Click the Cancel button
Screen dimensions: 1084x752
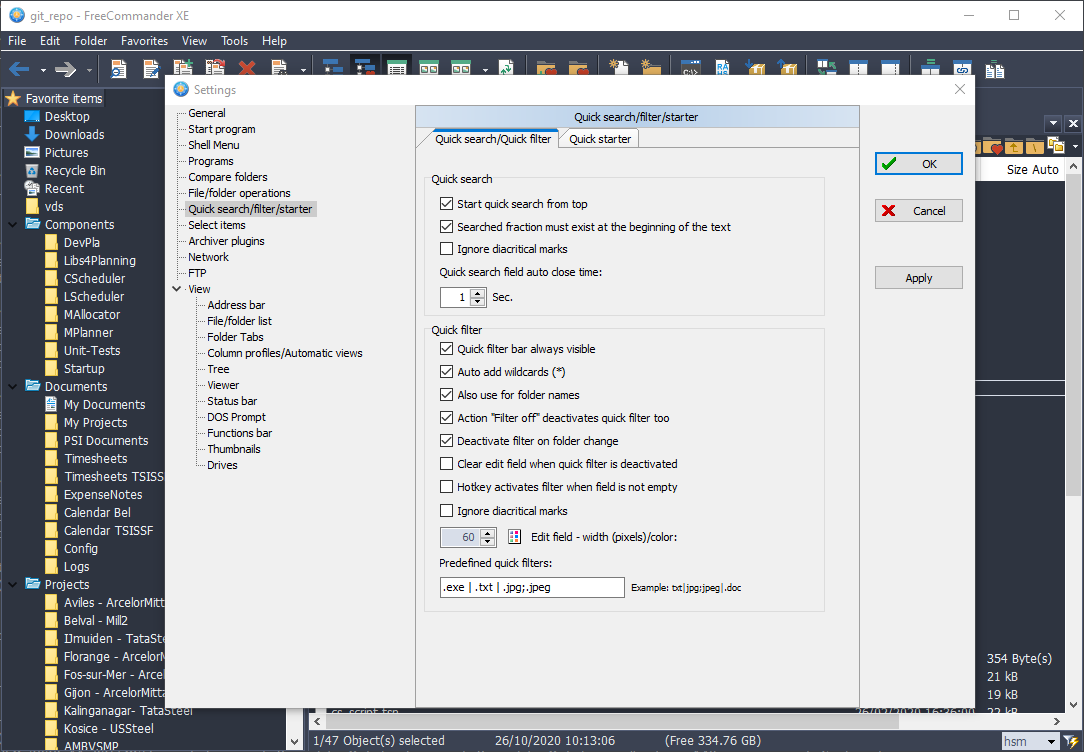pyautogui.click(x=919, y=211)
